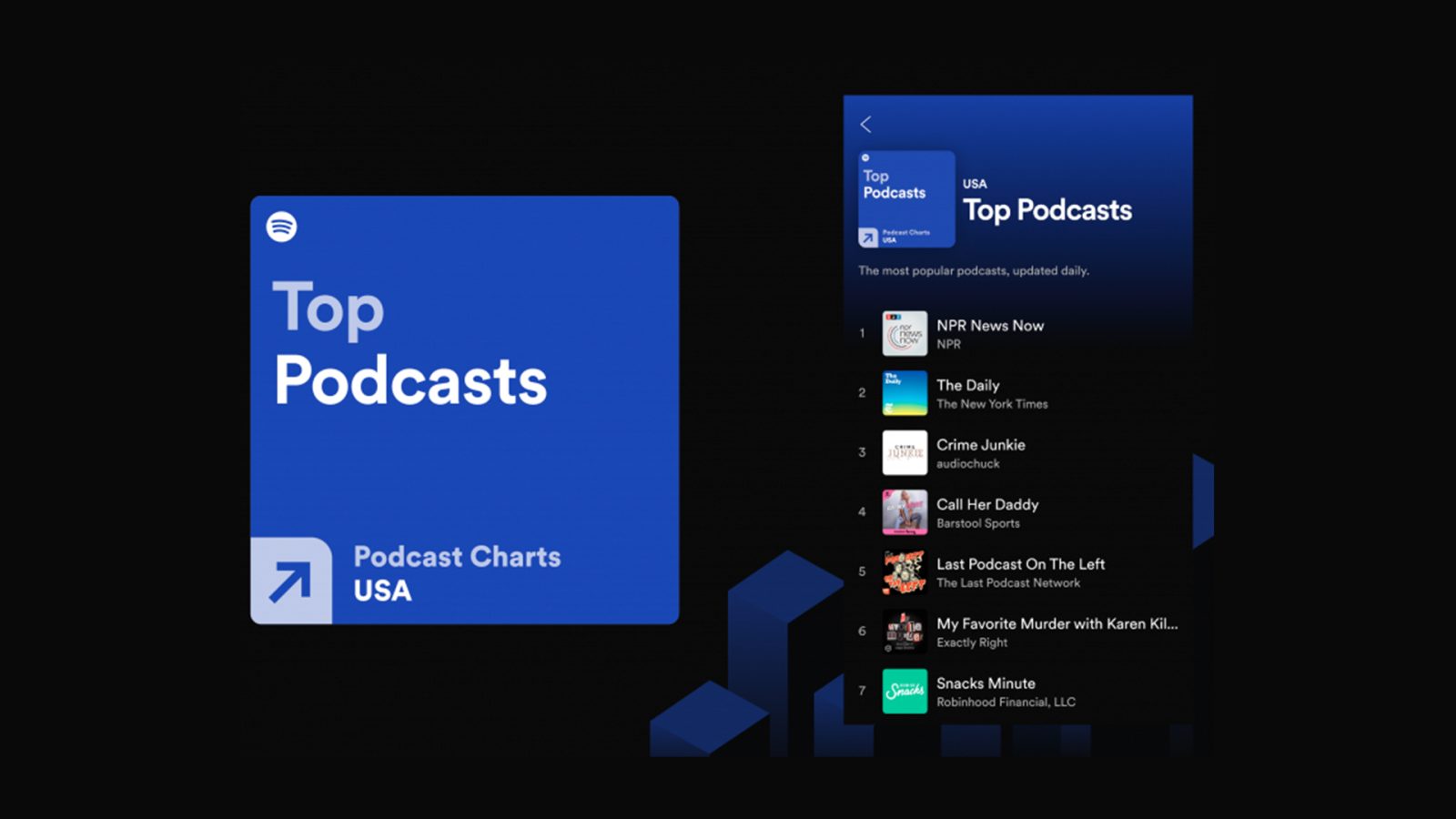1456x819 pixels.
Task: Open the NPR News Now podcast title
Action: tap(990, 325)
